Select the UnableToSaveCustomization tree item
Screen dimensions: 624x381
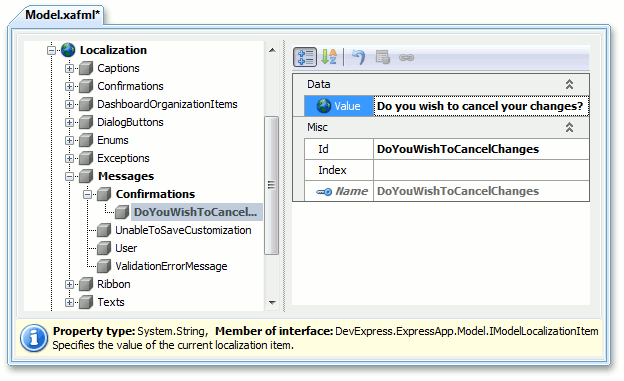pos(183,230)
